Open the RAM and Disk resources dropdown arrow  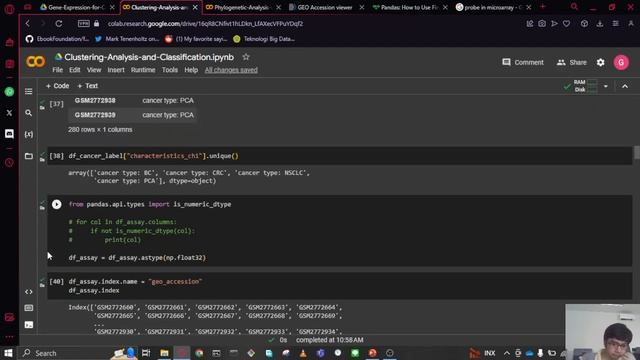[606, 86]
